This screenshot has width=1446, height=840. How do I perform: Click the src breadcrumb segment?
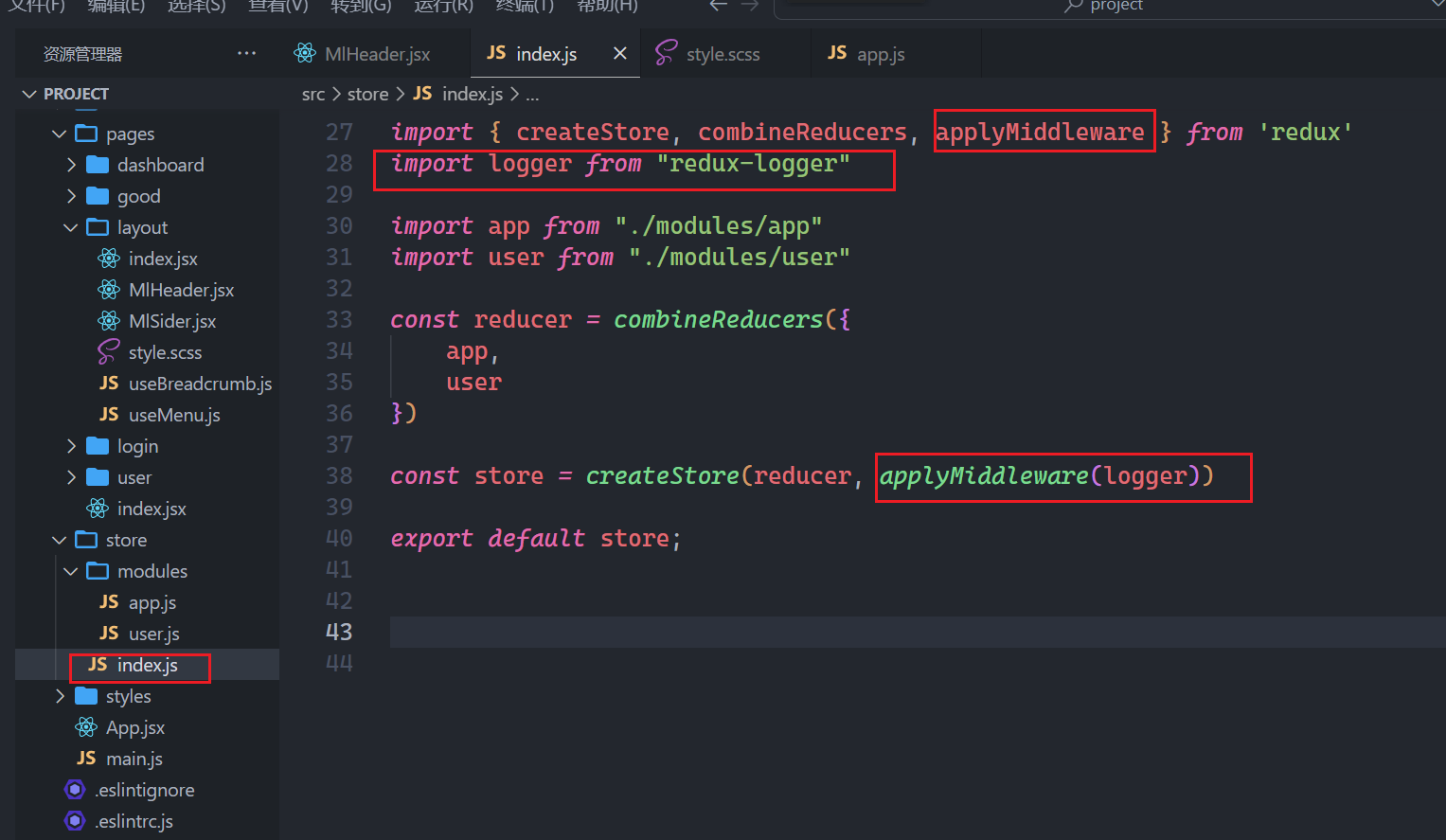click(x=313, y=94)
